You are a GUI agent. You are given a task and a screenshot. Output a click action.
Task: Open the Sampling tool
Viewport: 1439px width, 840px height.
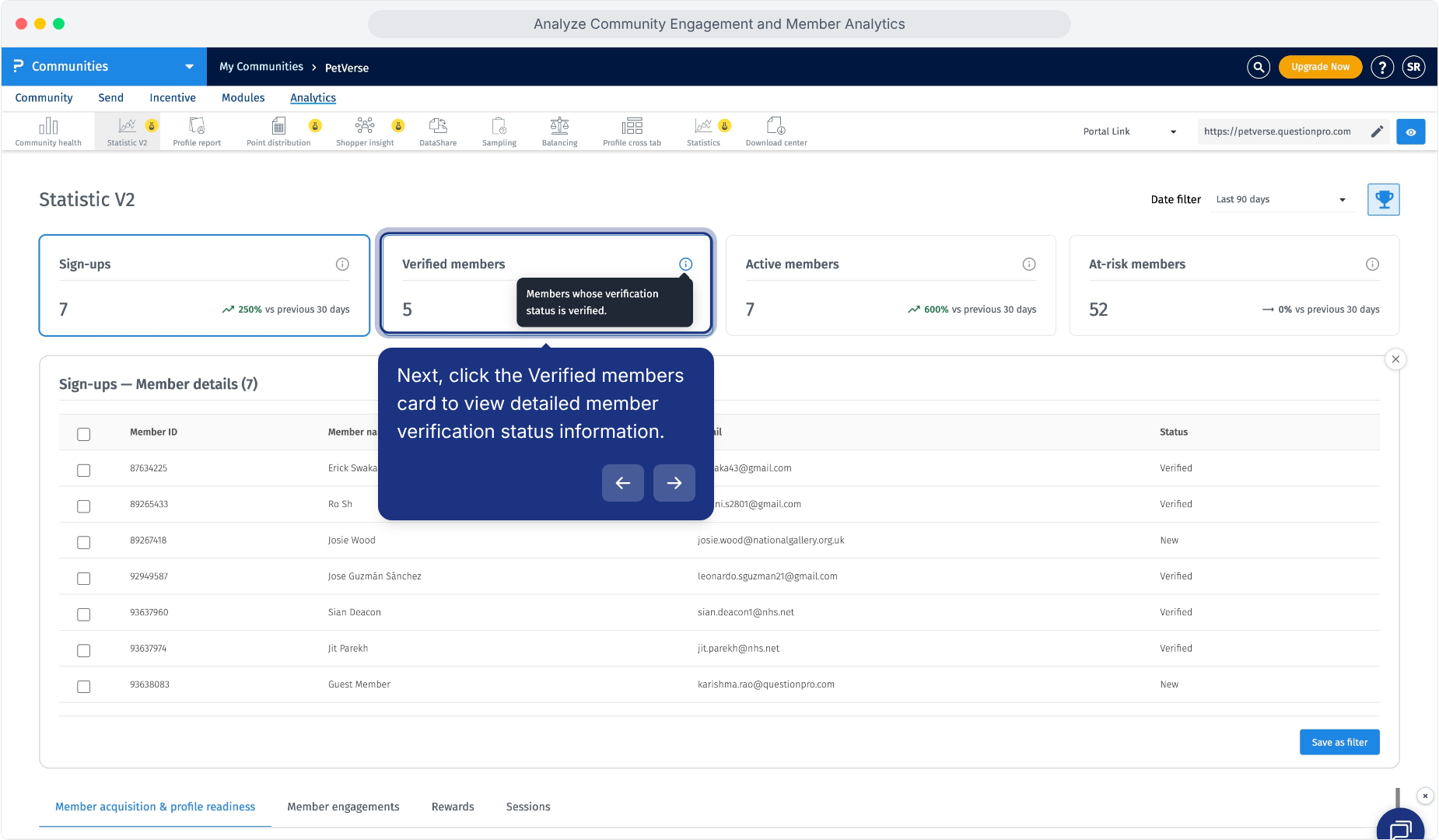click(499, 131)
